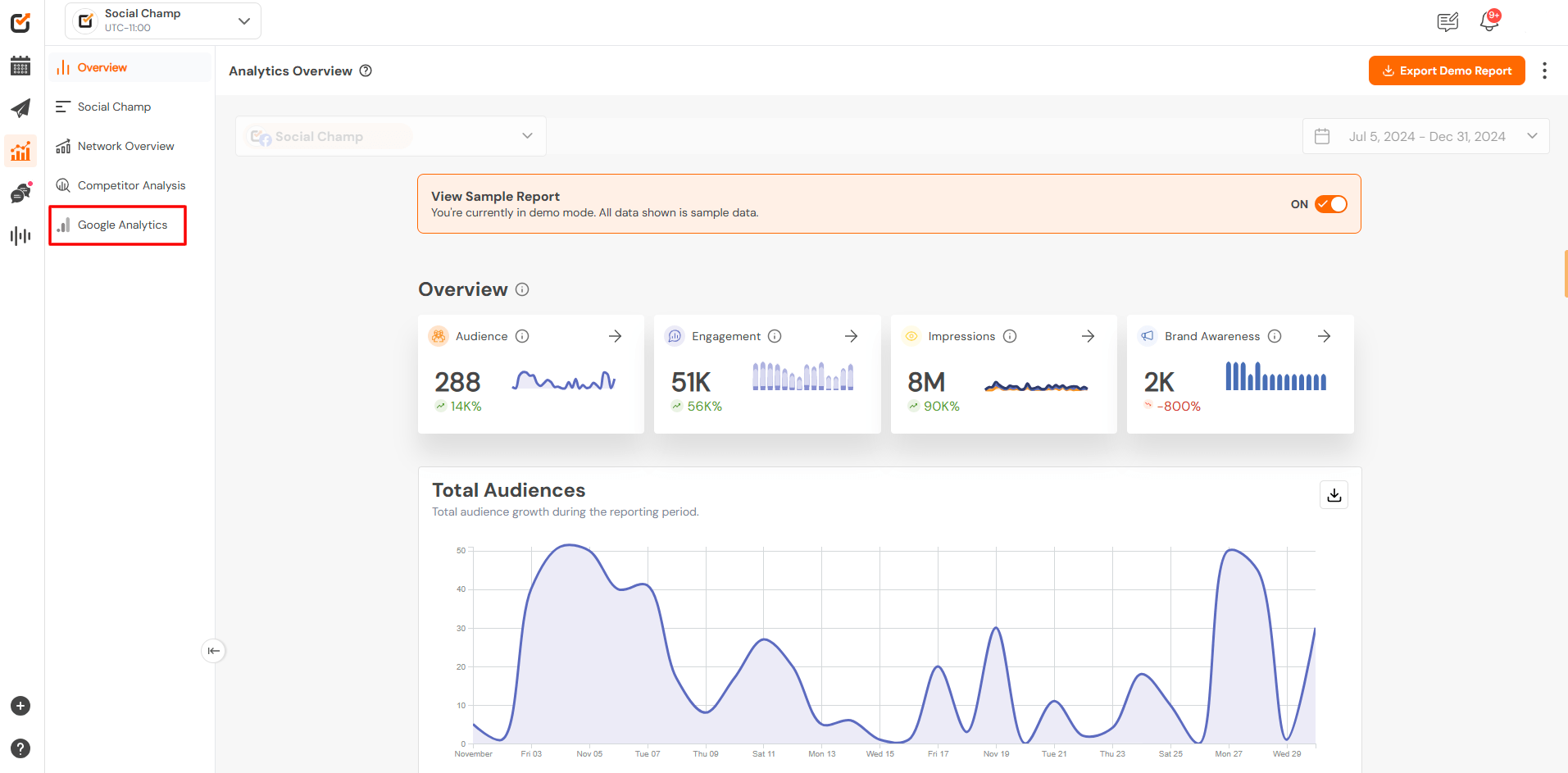The width and height of the screenshot is (1568, 773).
Task: Open Social Champ in sidebar menu
Action: point(130,107)
